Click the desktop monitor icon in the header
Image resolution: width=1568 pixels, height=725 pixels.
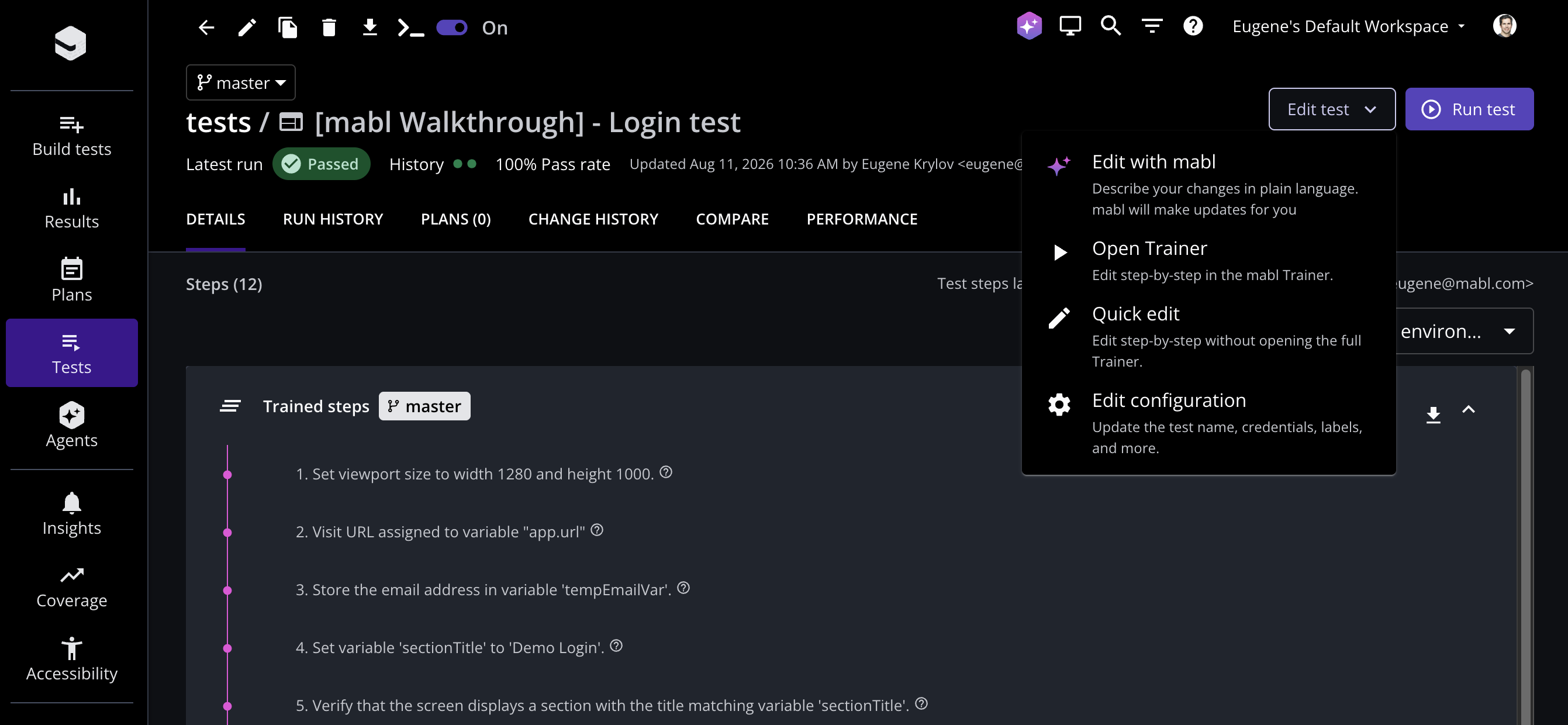click(1070, 26)
